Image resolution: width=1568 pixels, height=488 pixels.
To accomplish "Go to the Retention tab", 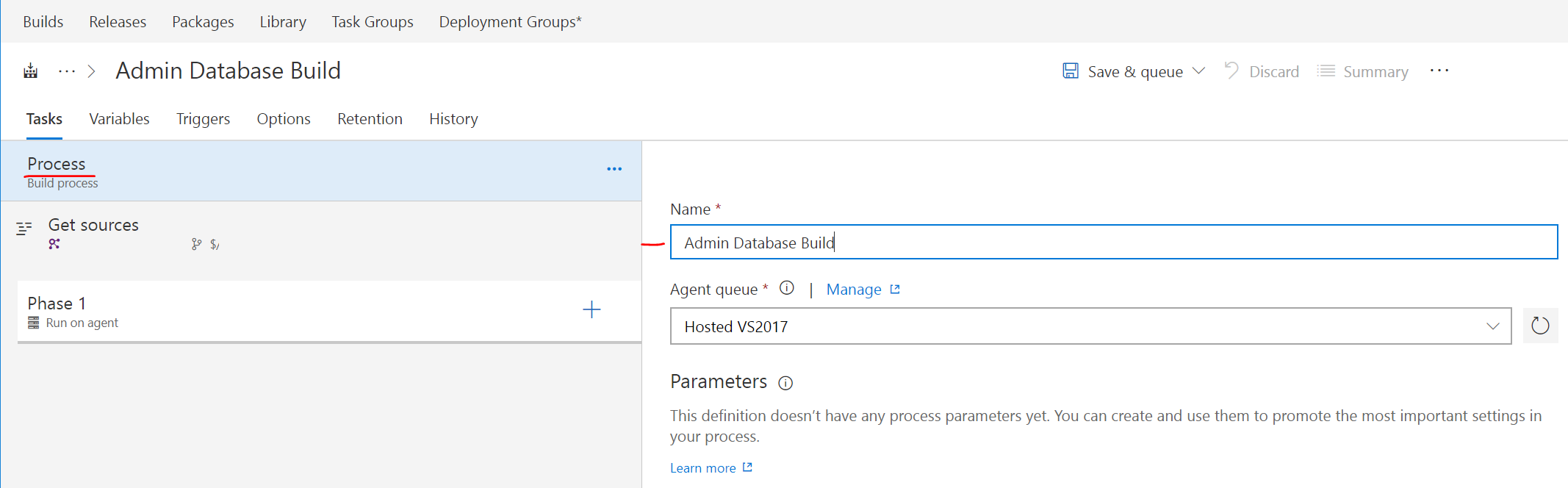I will (x=370, y=119).
